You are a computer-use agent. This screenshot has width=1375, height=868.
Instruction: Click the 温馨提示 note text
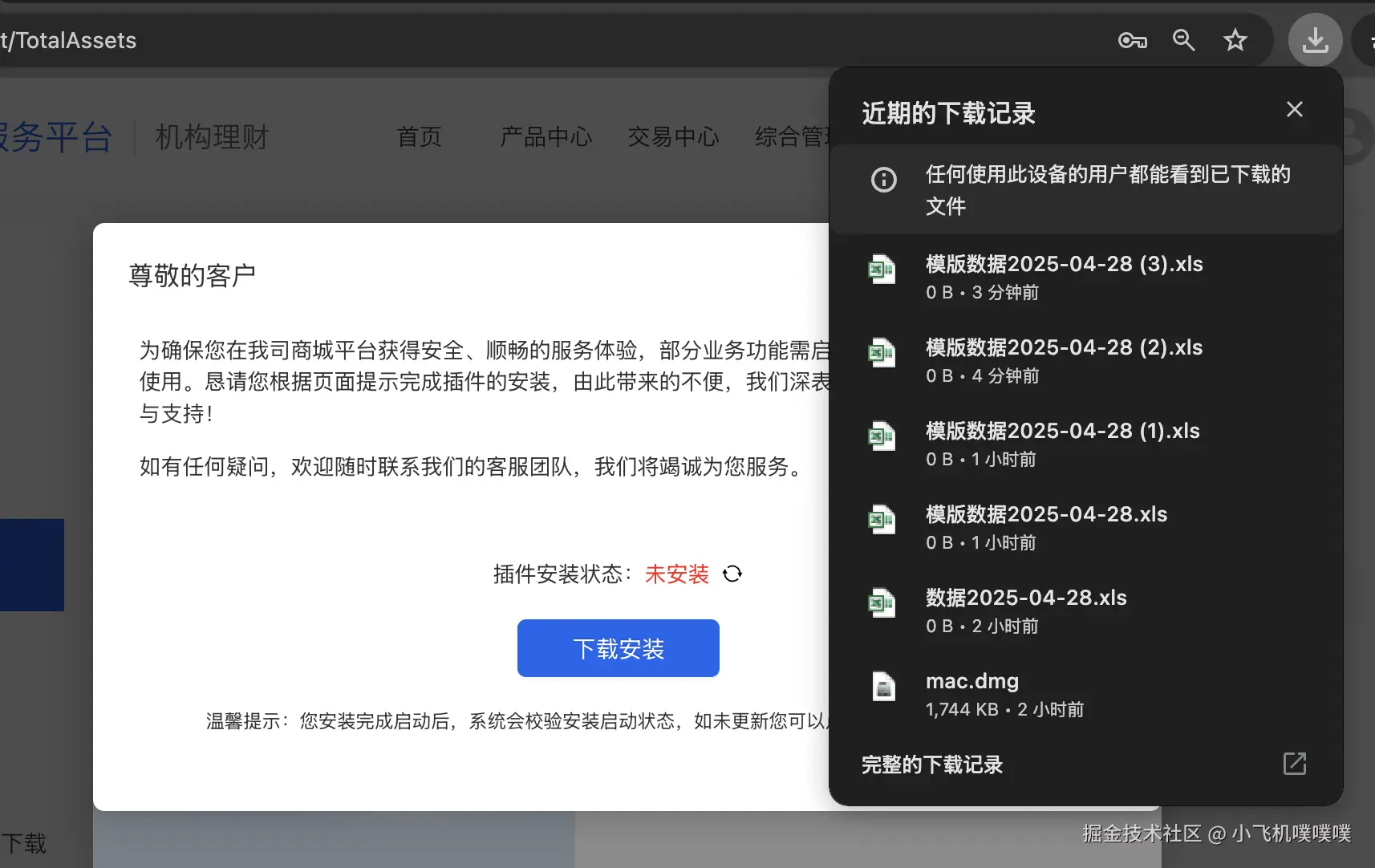[x=517, y=720]
